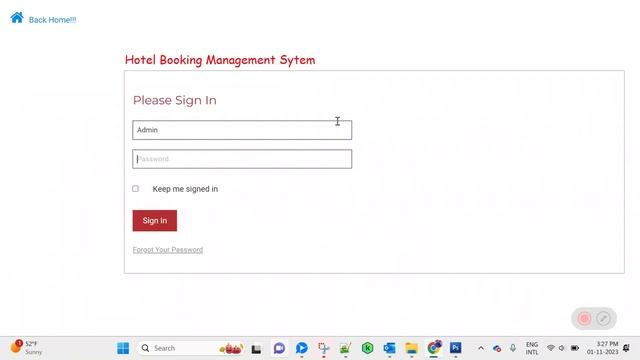
Task: Open the Back Home!!! link
Action: (52, 20)
